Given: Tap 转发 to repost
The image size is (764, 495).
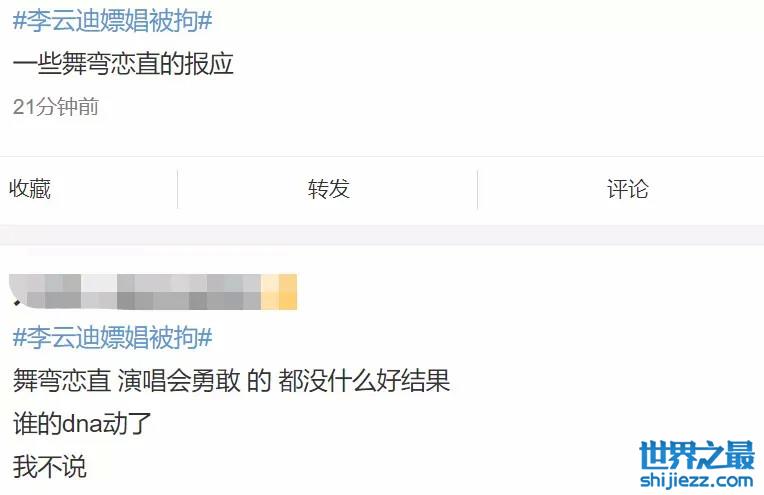Looking at the screenshot, I should pos(328,189).
